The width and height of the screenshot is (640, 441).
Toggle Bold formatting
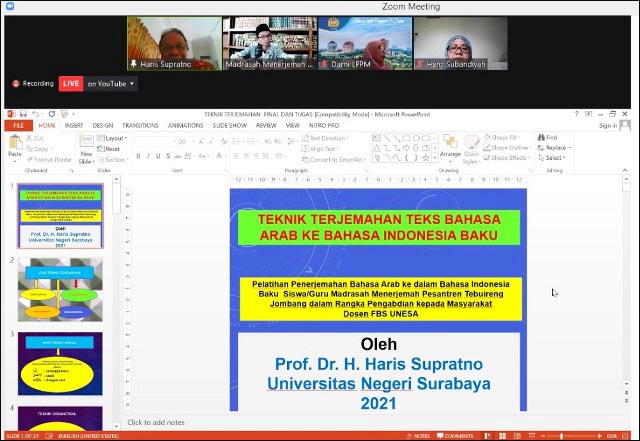point(138,156)
